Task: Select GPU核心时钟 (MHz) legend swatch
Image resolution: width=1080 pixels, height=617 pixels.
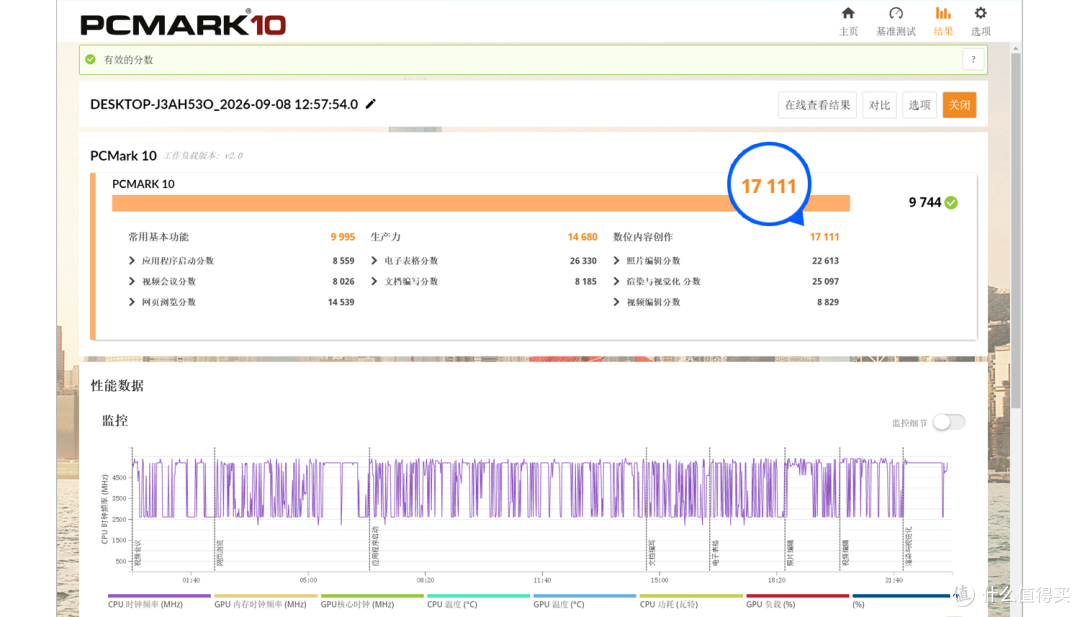Action: click(x=372, y=596)
